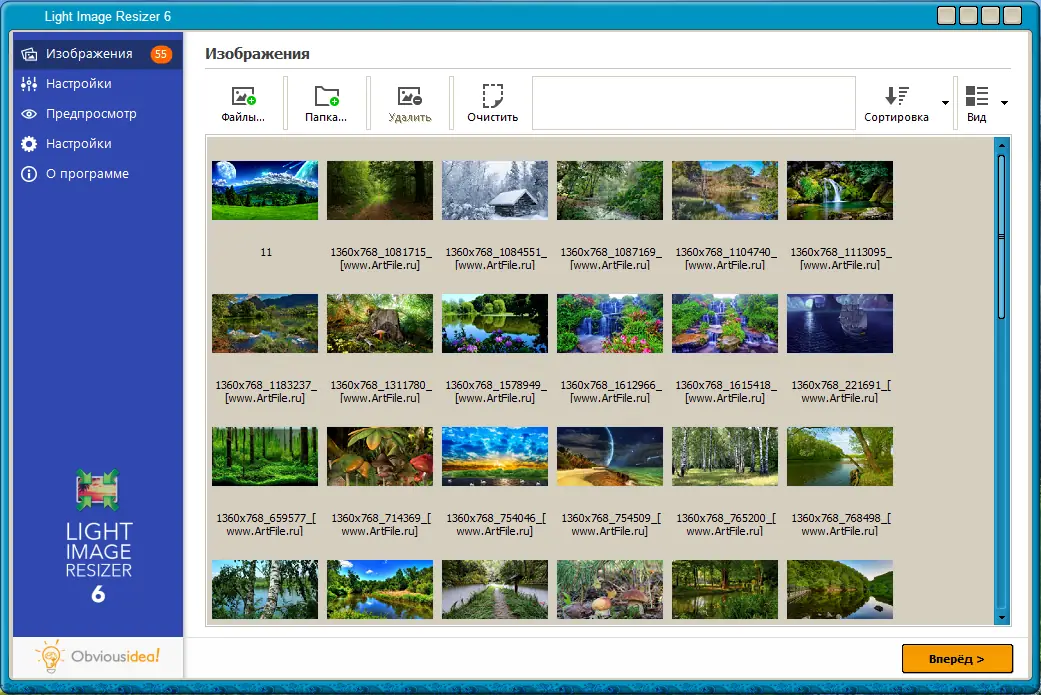Select the 1360x768_768498 river thumbnail
The image size is (1041, 695).
pyautogui.click(x=840, y=456)
